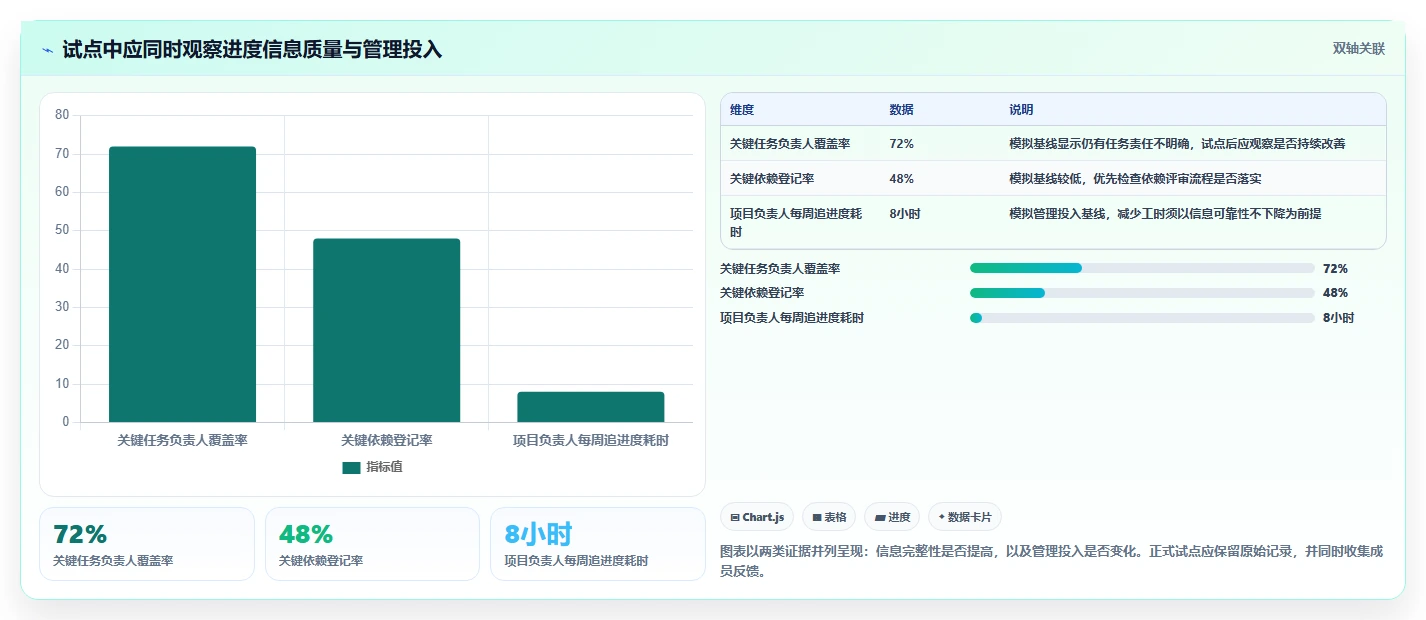Viewport: 1426px width, 620px height.
Task: Click the 8小时 value beside the progress bar
Action: pos(1338,318)
